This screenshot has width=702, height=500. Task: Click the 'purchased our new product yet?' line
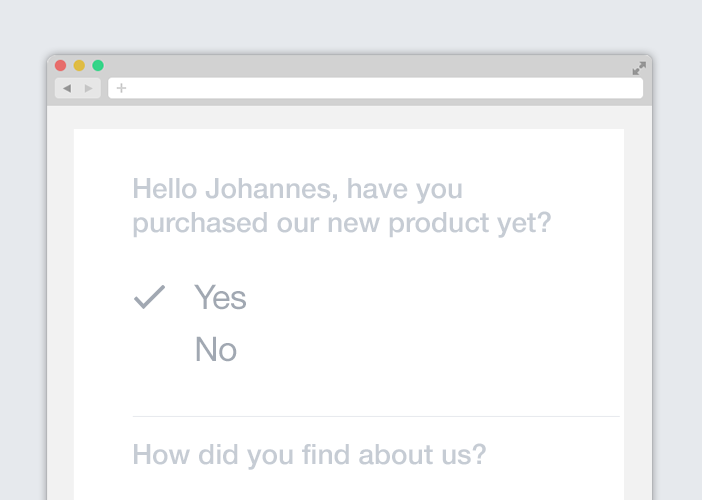point(342,222)
